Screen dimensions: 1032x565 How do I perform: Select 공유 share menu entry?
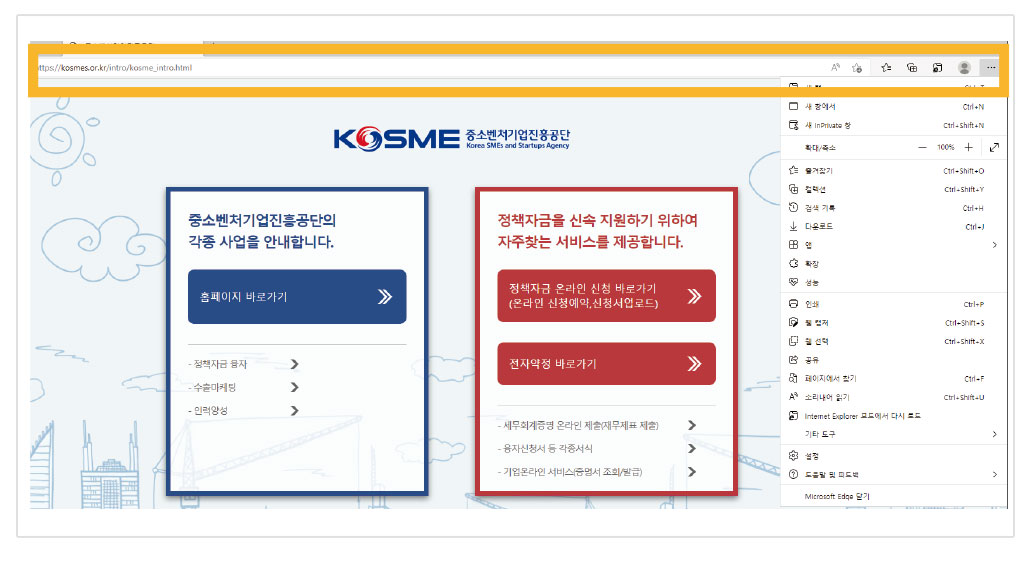894,360
